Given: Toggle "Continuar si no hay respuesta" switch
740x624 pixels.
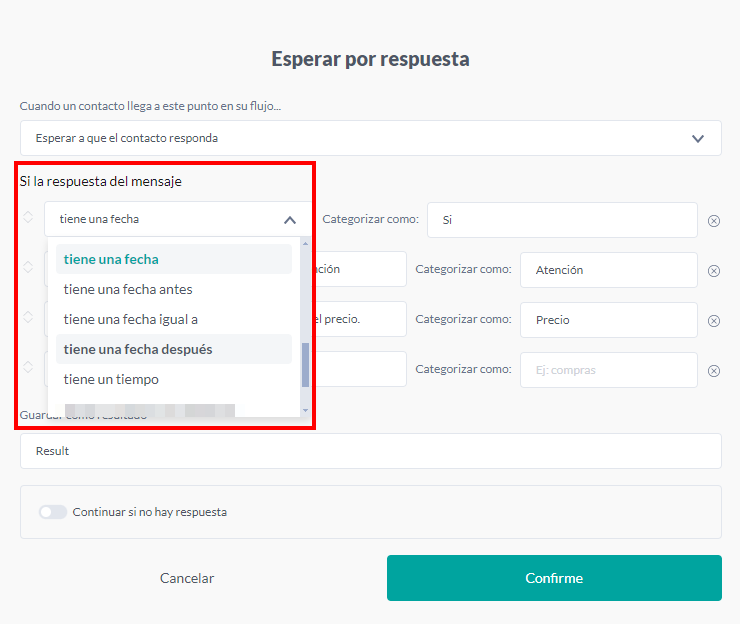Looking at the screenshot, I should [53, 512].
